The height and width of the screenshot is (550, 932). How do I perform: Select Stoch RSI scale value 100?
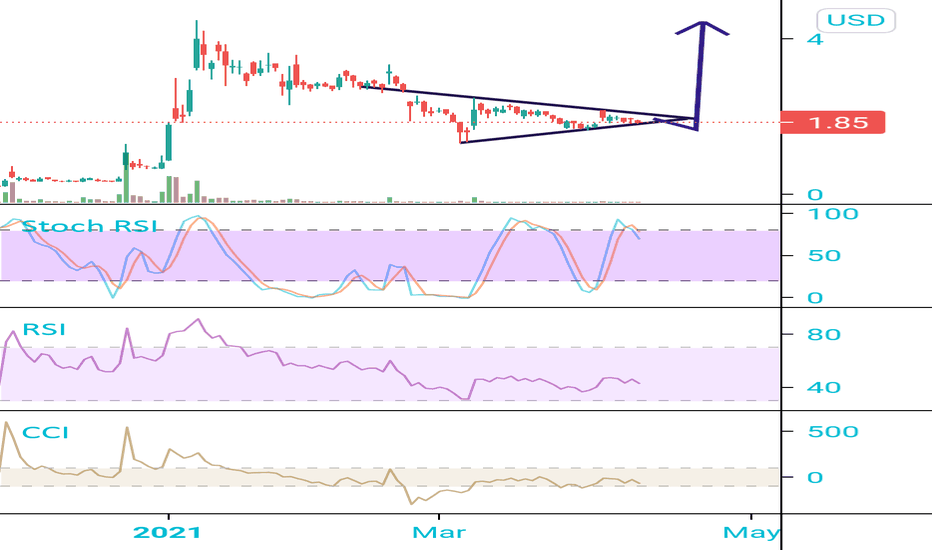click(x=833, y=213)
